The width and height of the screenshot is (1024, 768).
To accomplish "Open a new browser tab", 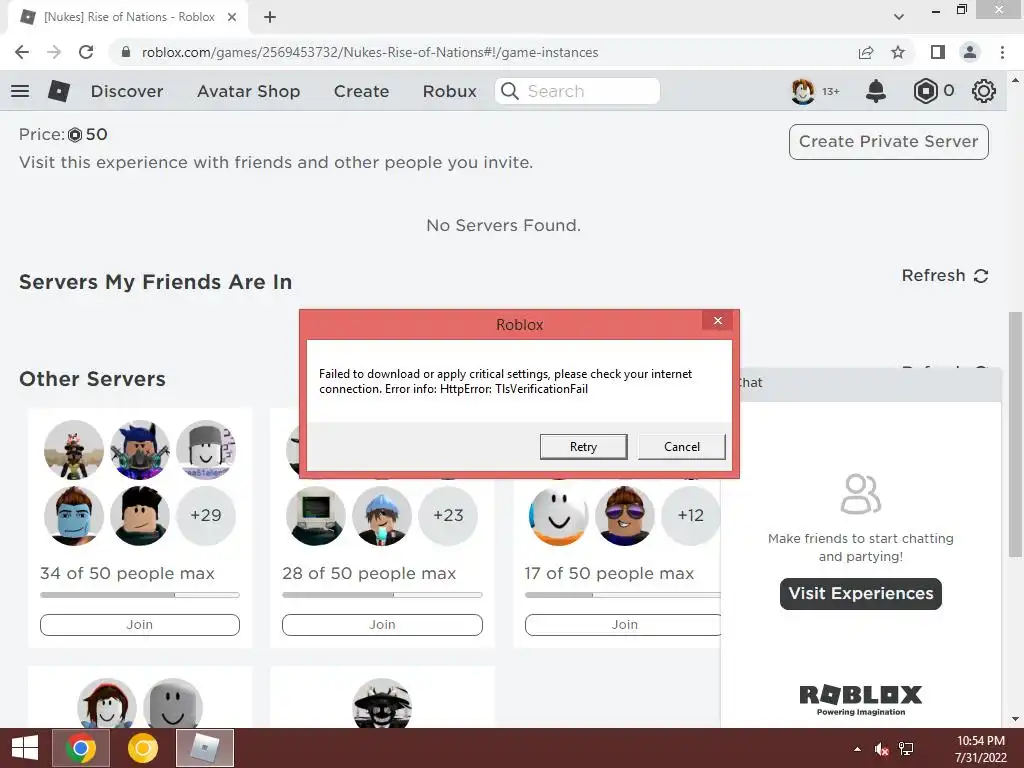I will pyautogui.click(x=270, y=17).
